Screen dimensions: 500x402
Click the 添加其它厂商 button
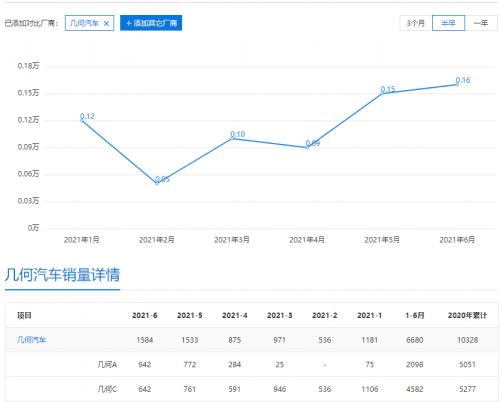(151, 23)
